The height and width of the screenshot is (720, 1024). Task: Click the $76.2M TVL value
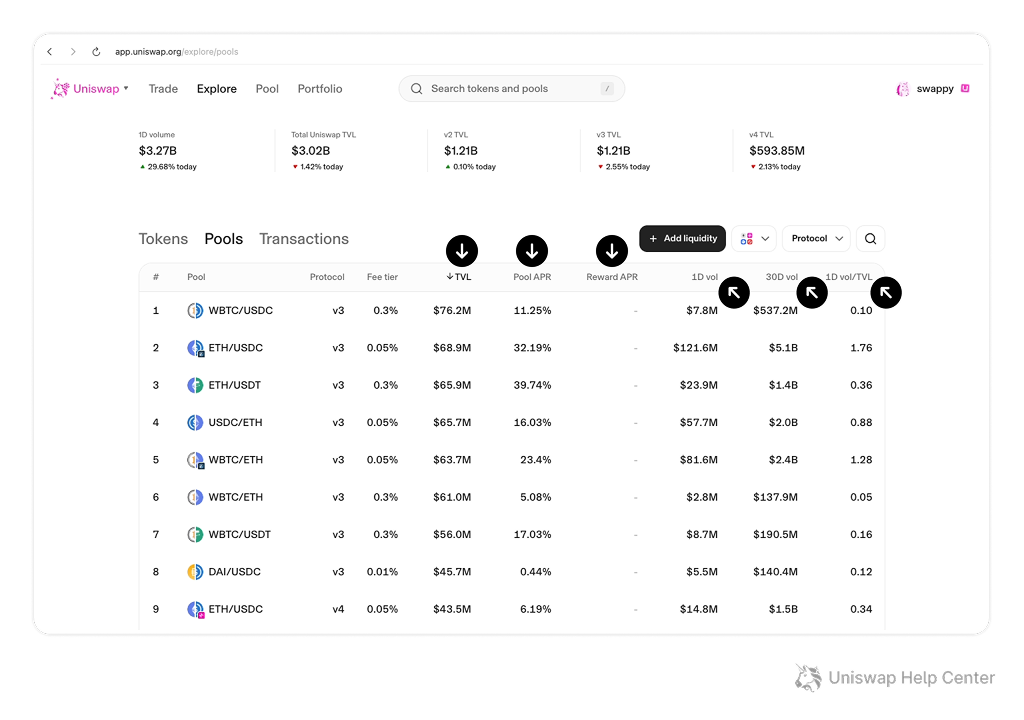tap(452, 310)
